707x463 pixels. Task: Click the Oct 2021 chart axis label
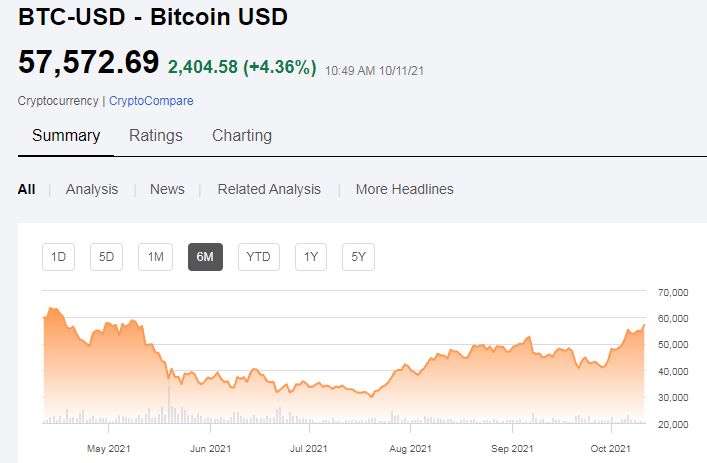pos(612,448)
